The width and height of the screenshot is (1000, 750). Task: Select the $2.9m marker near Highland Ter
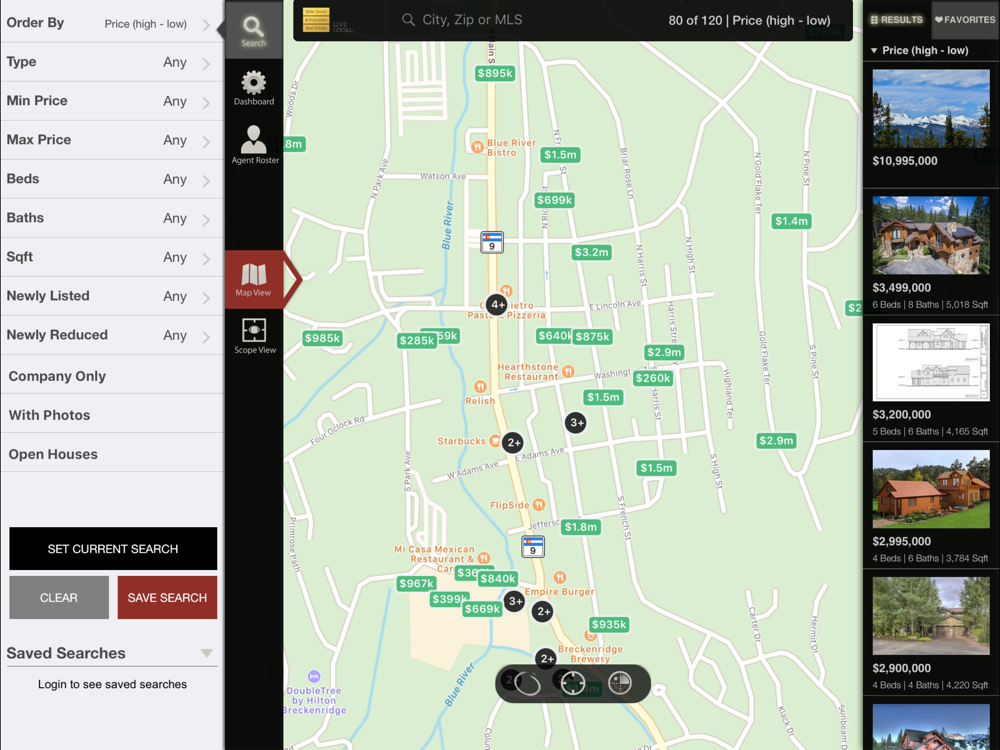click(776, 441)
